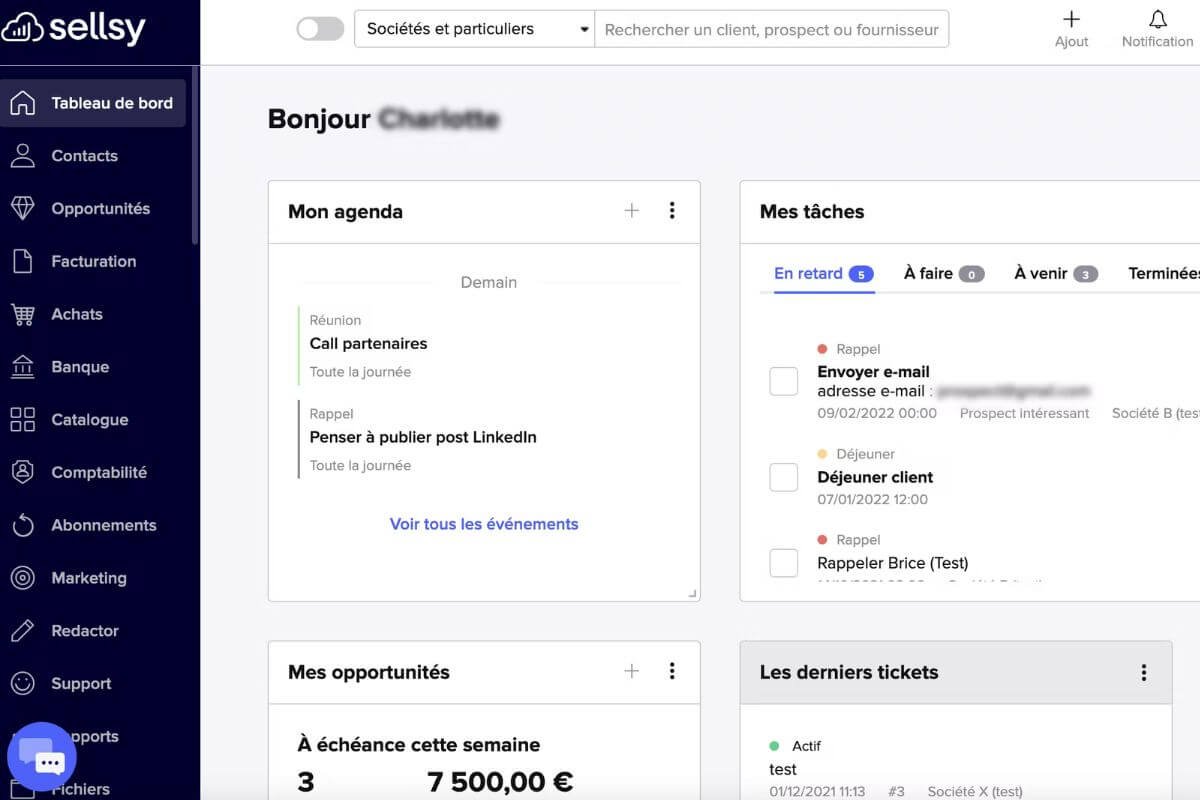
Task: Add an opportunity with the plus button
Action: point(631,671)
